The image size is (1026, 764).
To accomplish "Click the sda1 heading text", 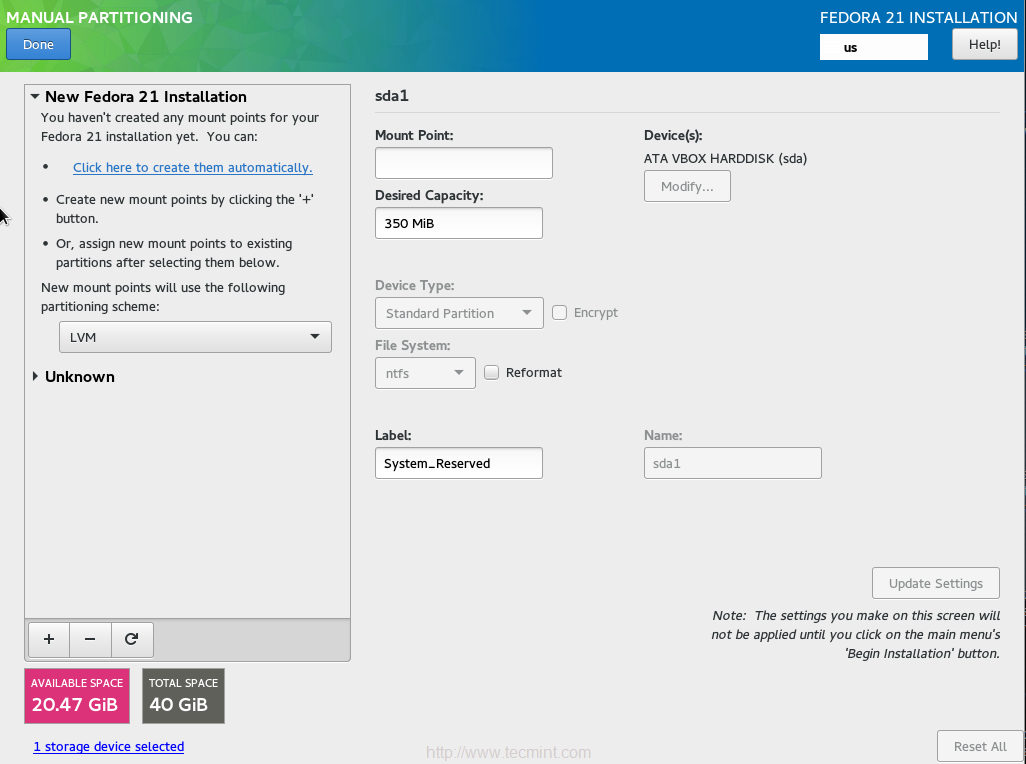I will [x=392, y=96].
